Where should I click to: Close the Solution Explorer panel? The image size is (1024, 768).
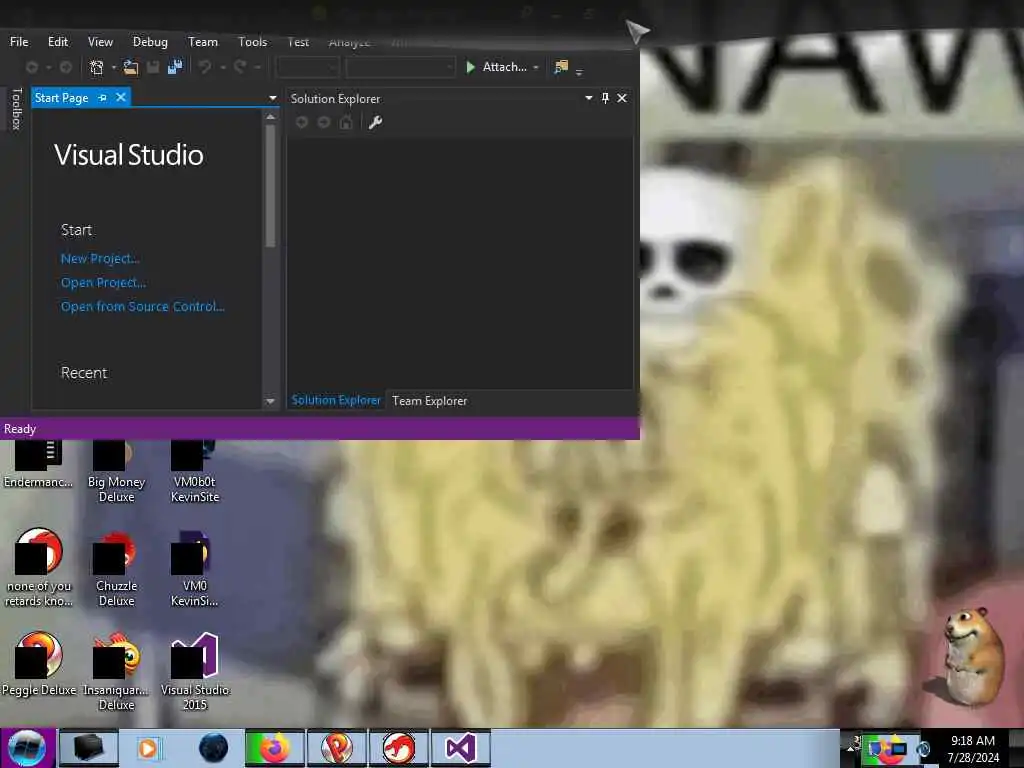tap(622, 98)
